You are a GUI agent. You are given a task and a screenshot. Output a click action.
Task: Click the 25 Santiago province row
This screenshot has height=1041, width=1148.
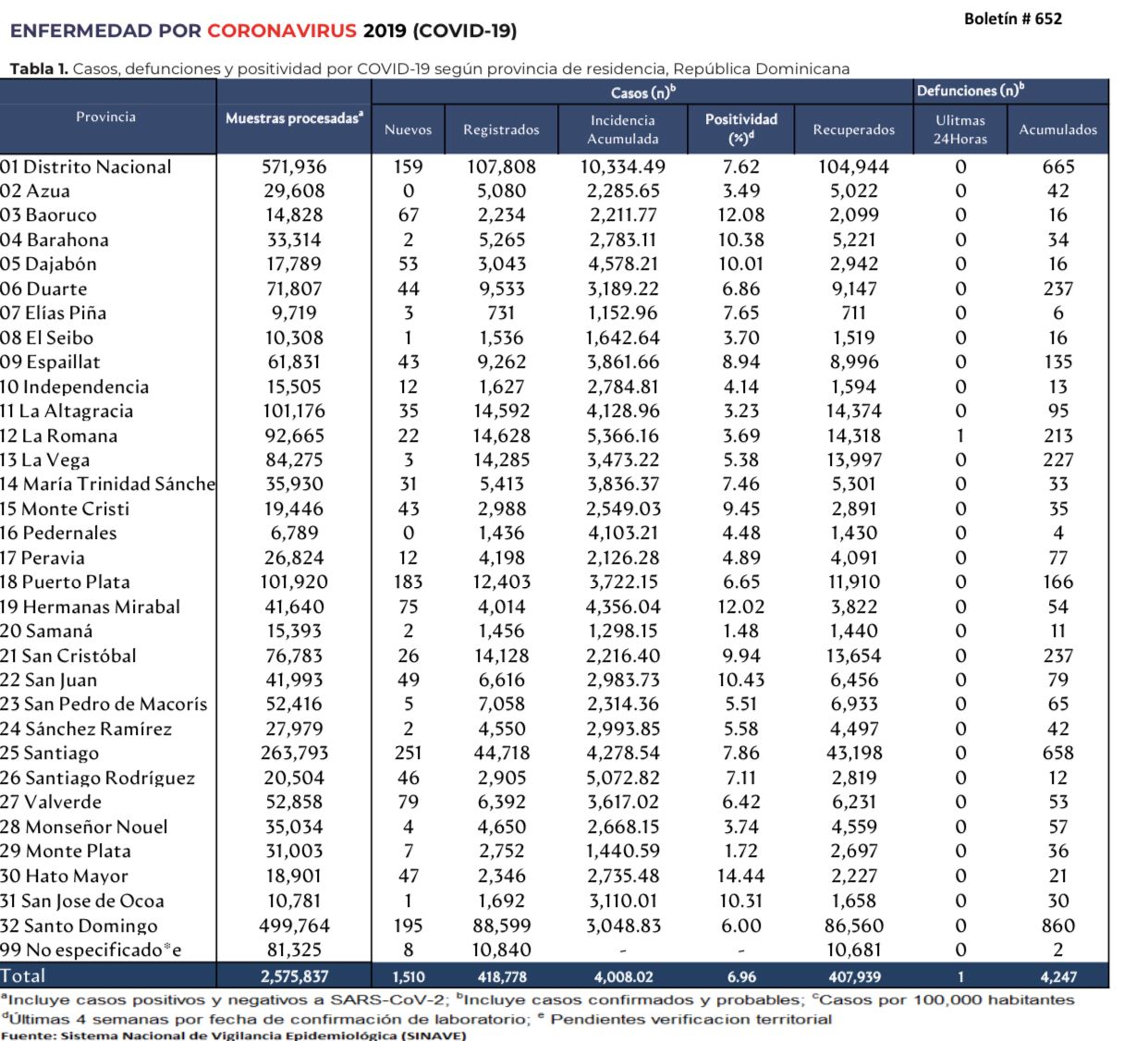pos(554,753)
